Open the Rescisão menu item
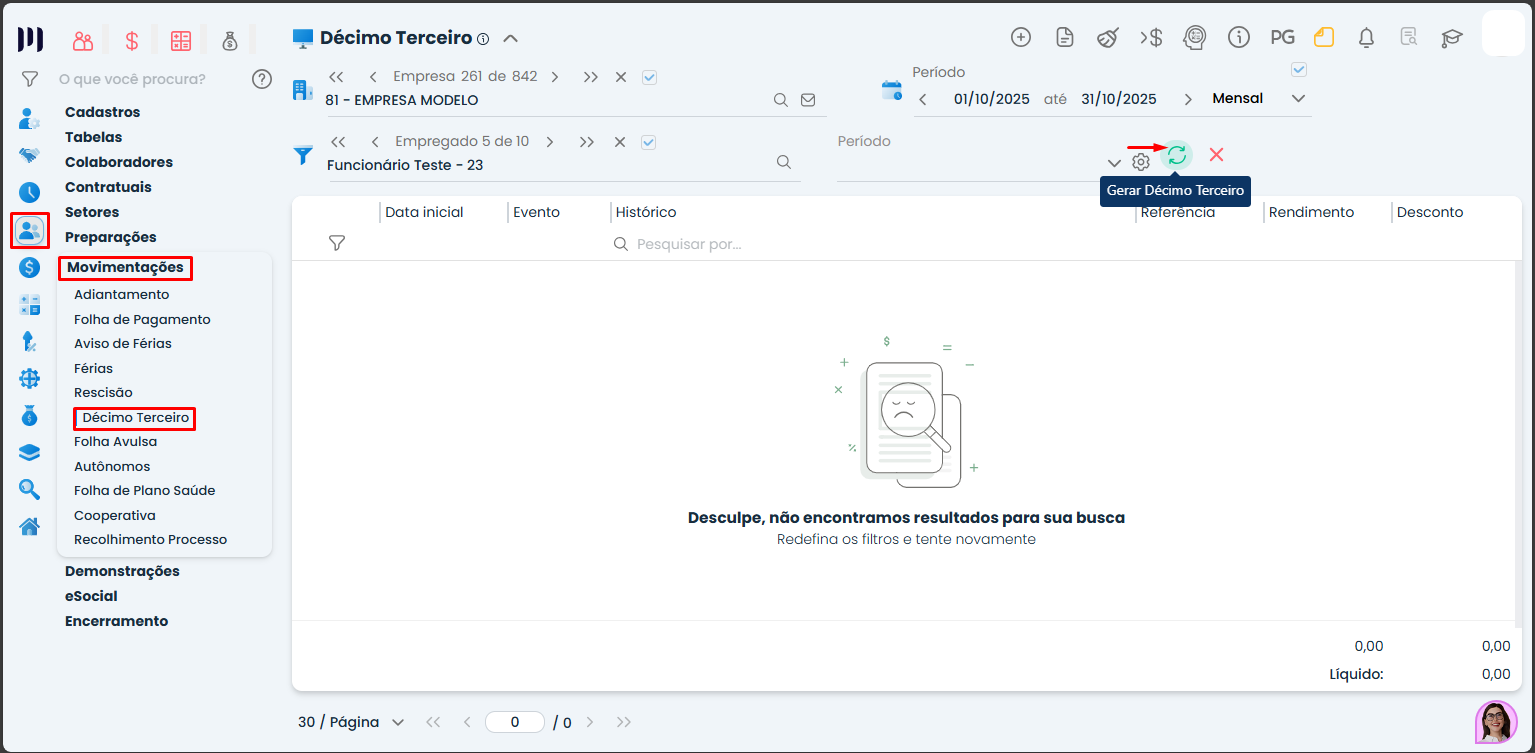The width and height of the screenshot is (1535, 753). click(103, 393)
